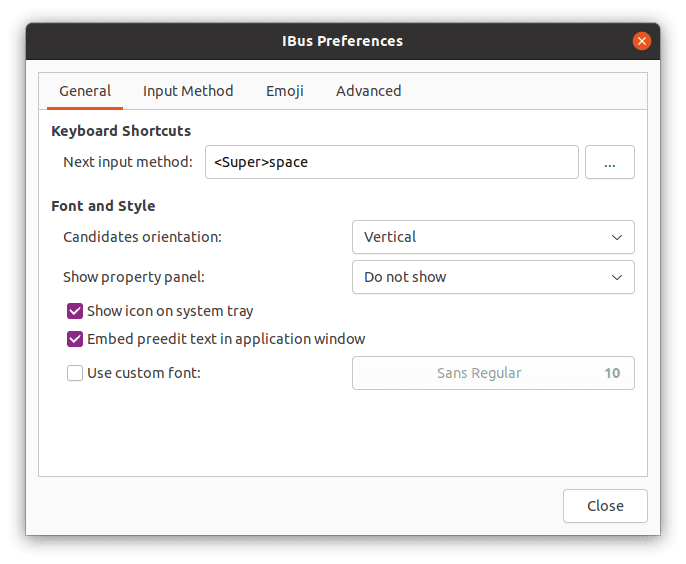The image size is (686, 564).
Task: Open the shortcut editor via ellipsis button
Action: pyautogui.click(x=609, y=162)
